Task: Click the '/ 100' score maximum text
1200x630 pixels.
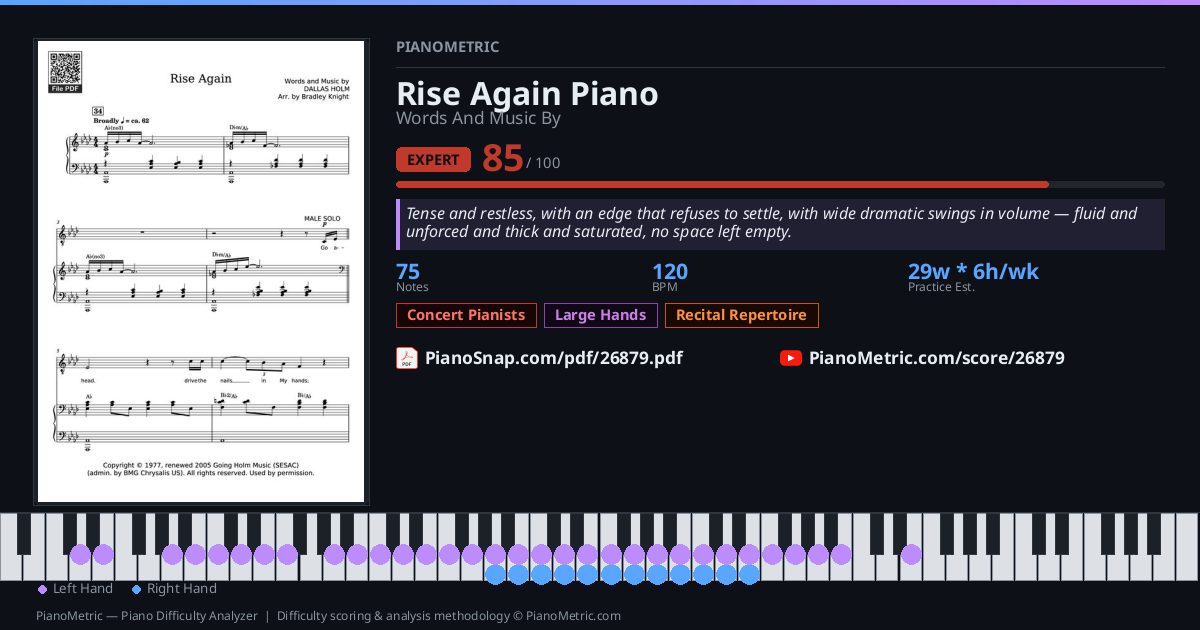Action: (544, 163)
